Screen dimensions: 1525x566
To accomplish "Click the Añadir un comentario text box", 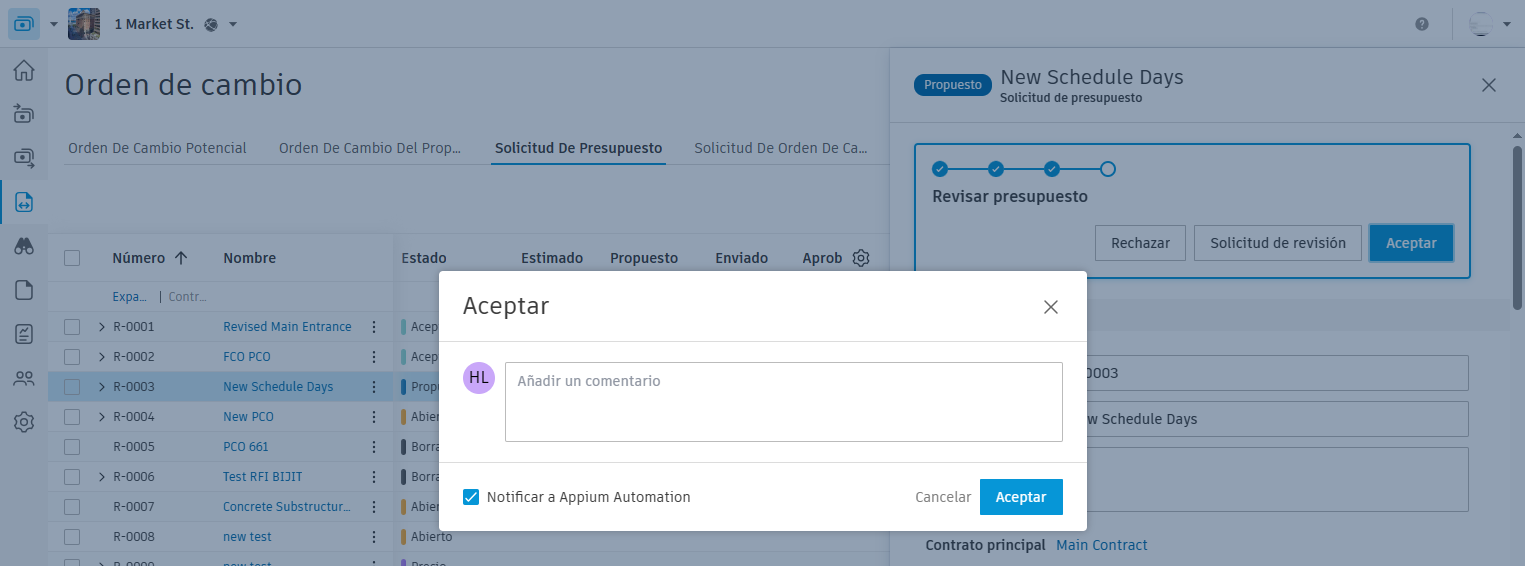I will pos(783,402).
